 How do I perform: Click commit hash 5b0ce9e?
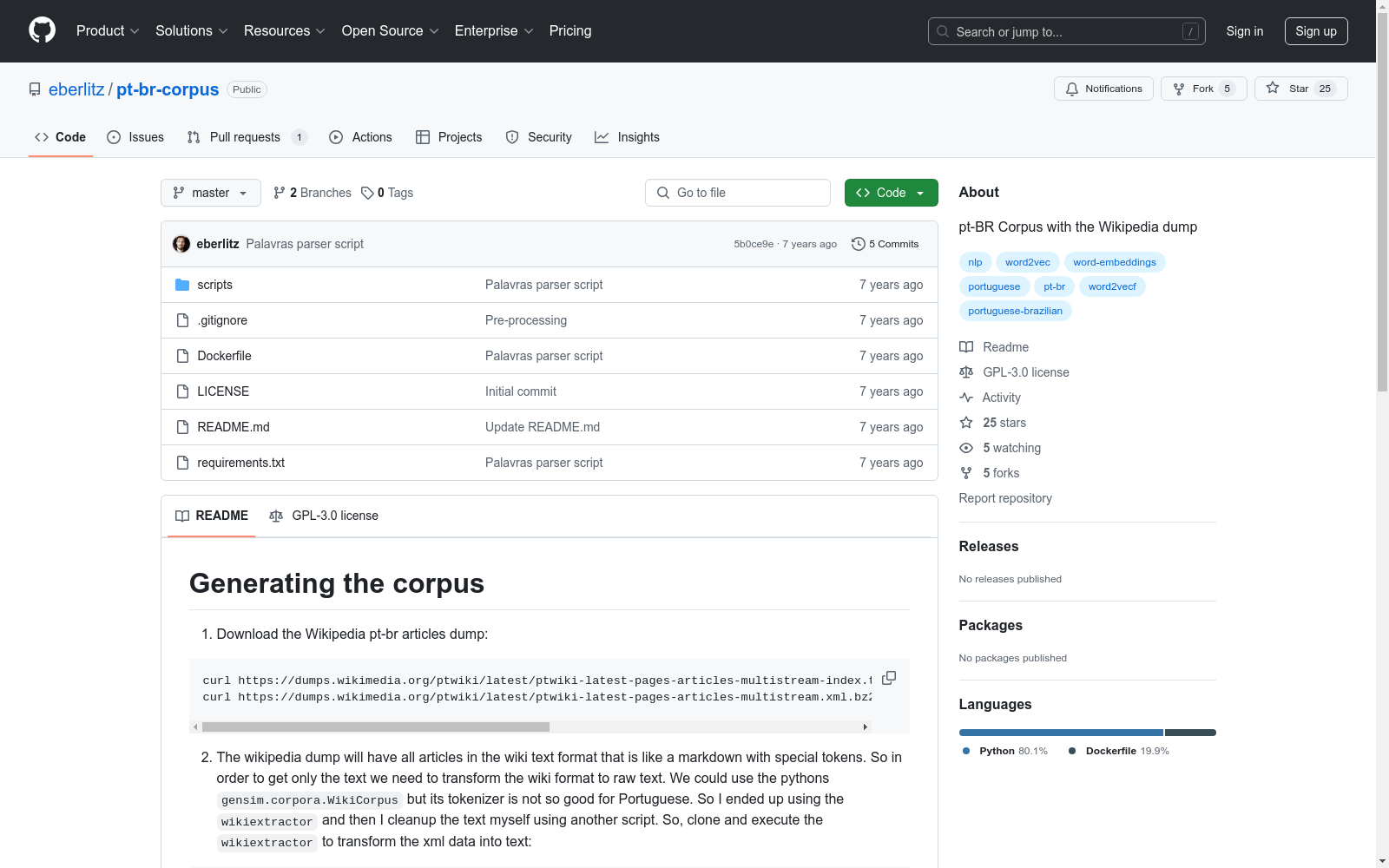(754, 244)
